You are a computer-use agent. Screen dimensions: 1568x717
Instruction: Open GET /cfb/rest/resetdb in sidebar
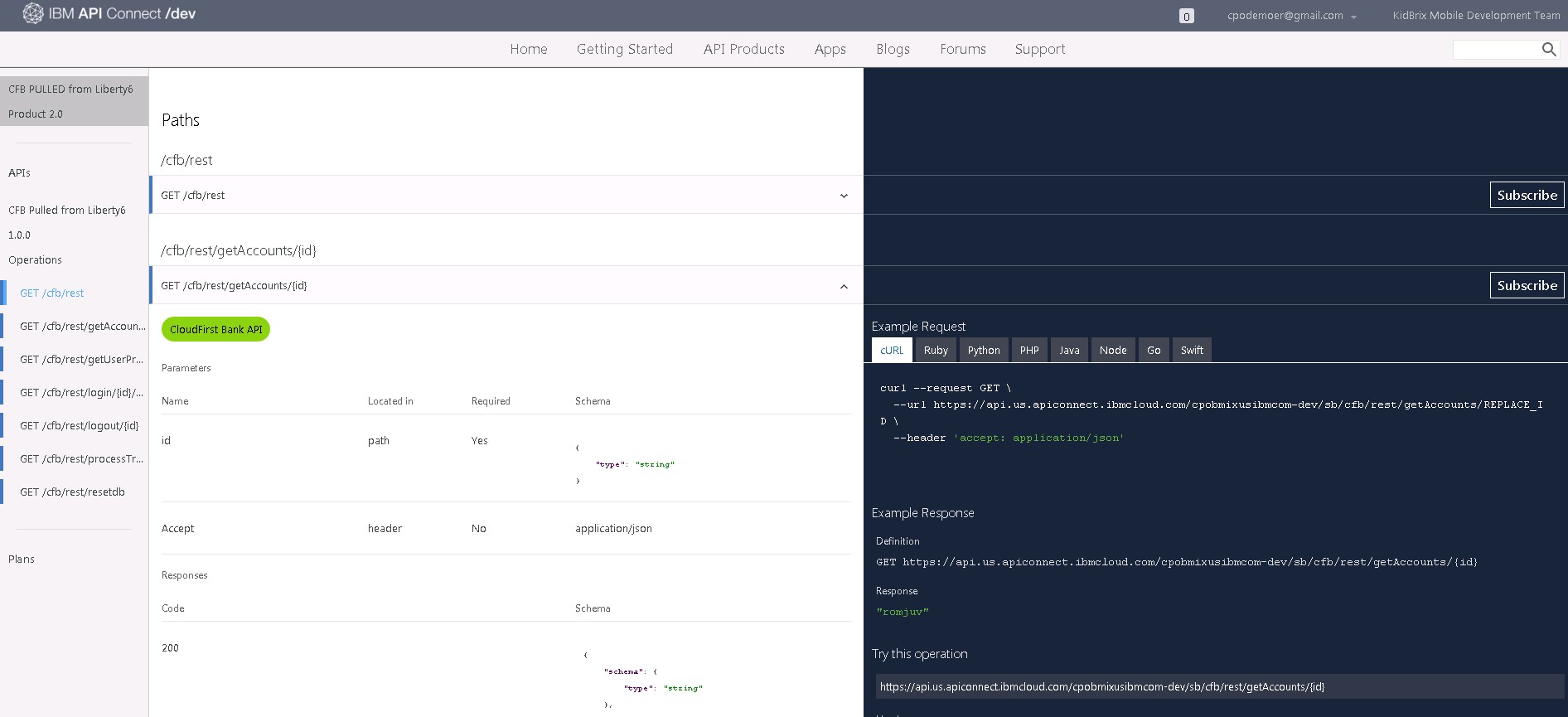click(72, 492)
